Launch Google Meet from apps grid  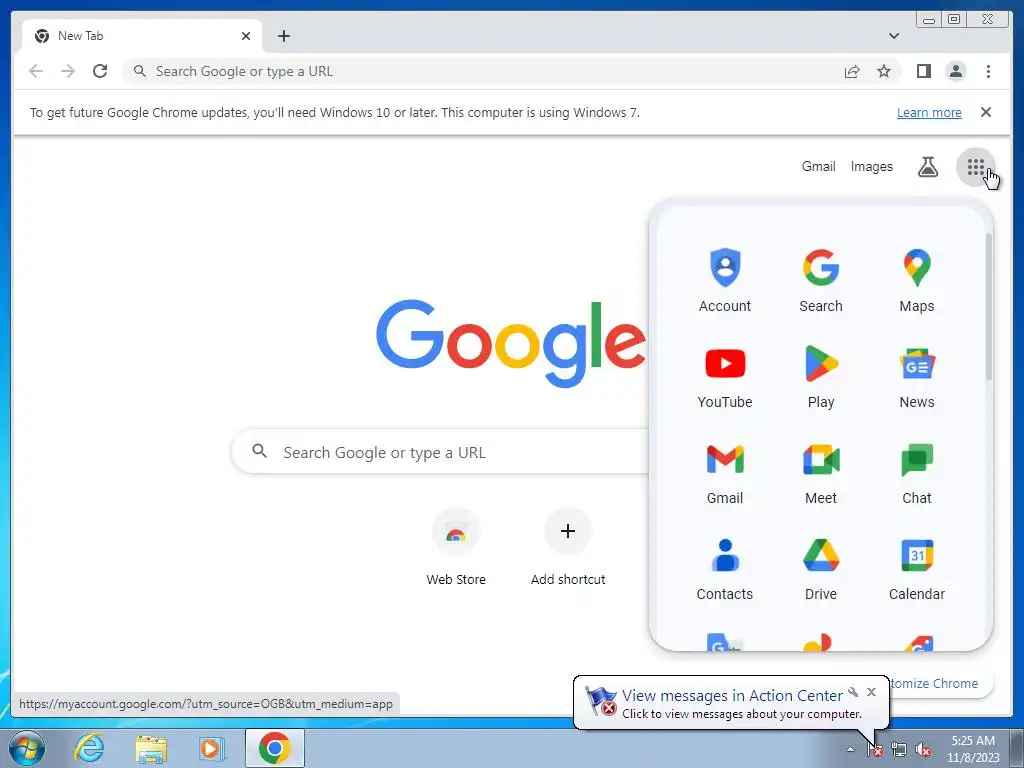point(821,472)
